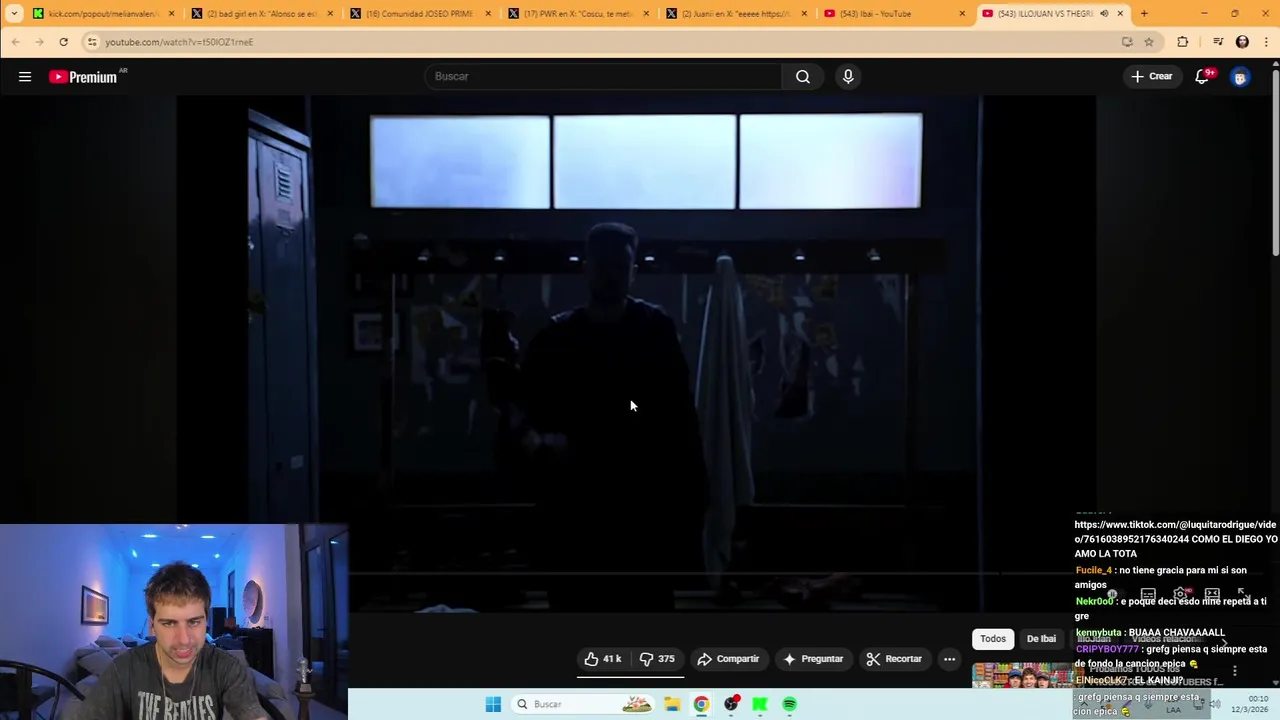Open video player settings gear
This screenshot has width=1280, height=720.
pos(1180,594)
